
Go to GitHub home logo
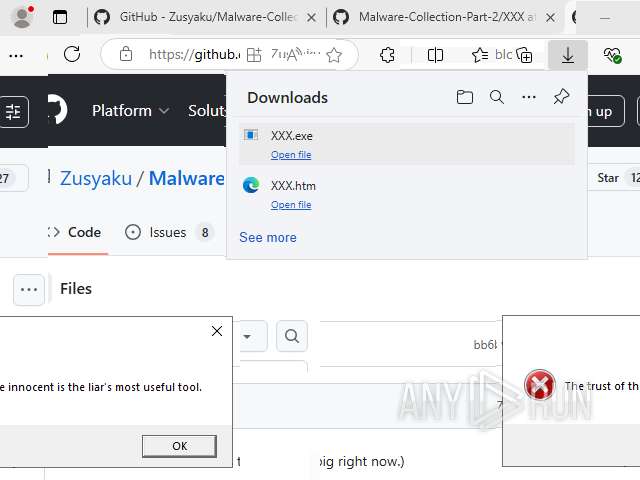click(x=58, y=109)
